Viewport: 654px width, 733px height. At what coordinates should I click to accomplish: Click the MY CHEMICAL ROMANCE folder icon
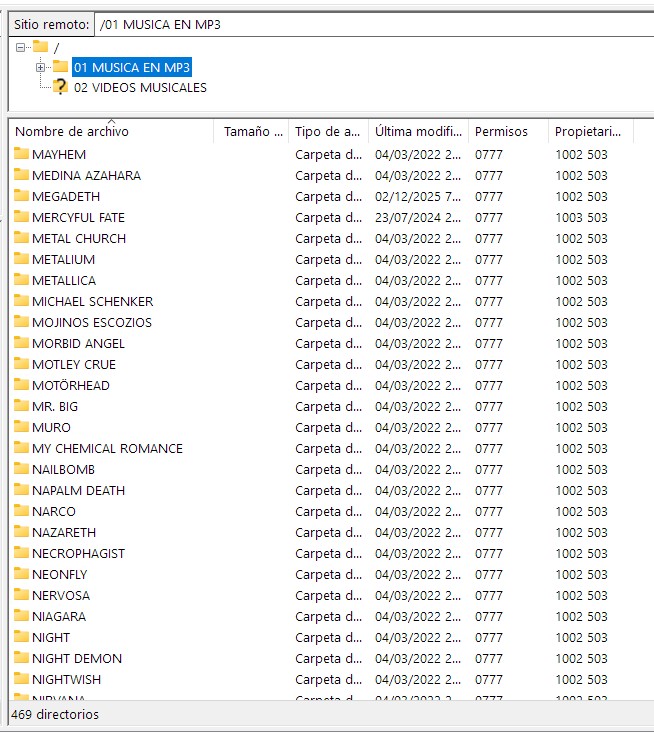(x=22, y=448)
